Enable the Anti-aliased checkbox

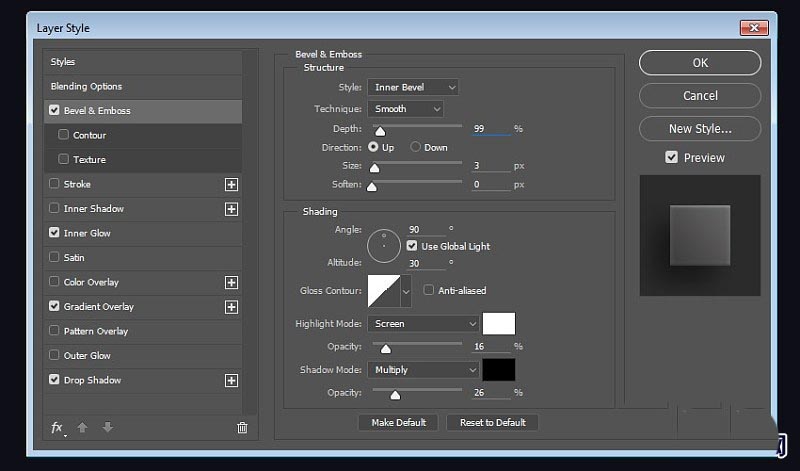(429, 290)
